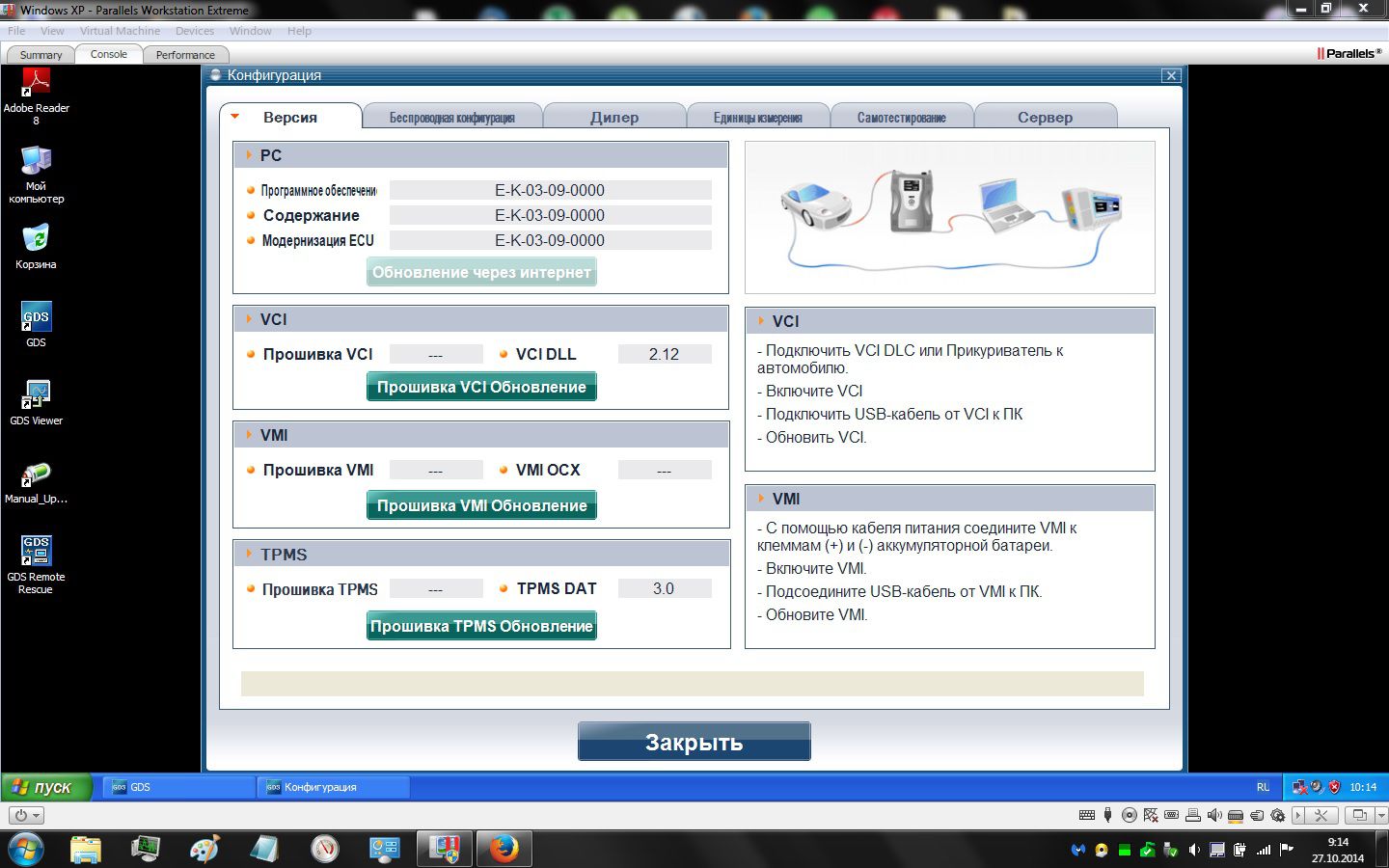Click the Parallels sound speaker status icon
This screenshot has height=868, width=1389.
pos(1214,815)
